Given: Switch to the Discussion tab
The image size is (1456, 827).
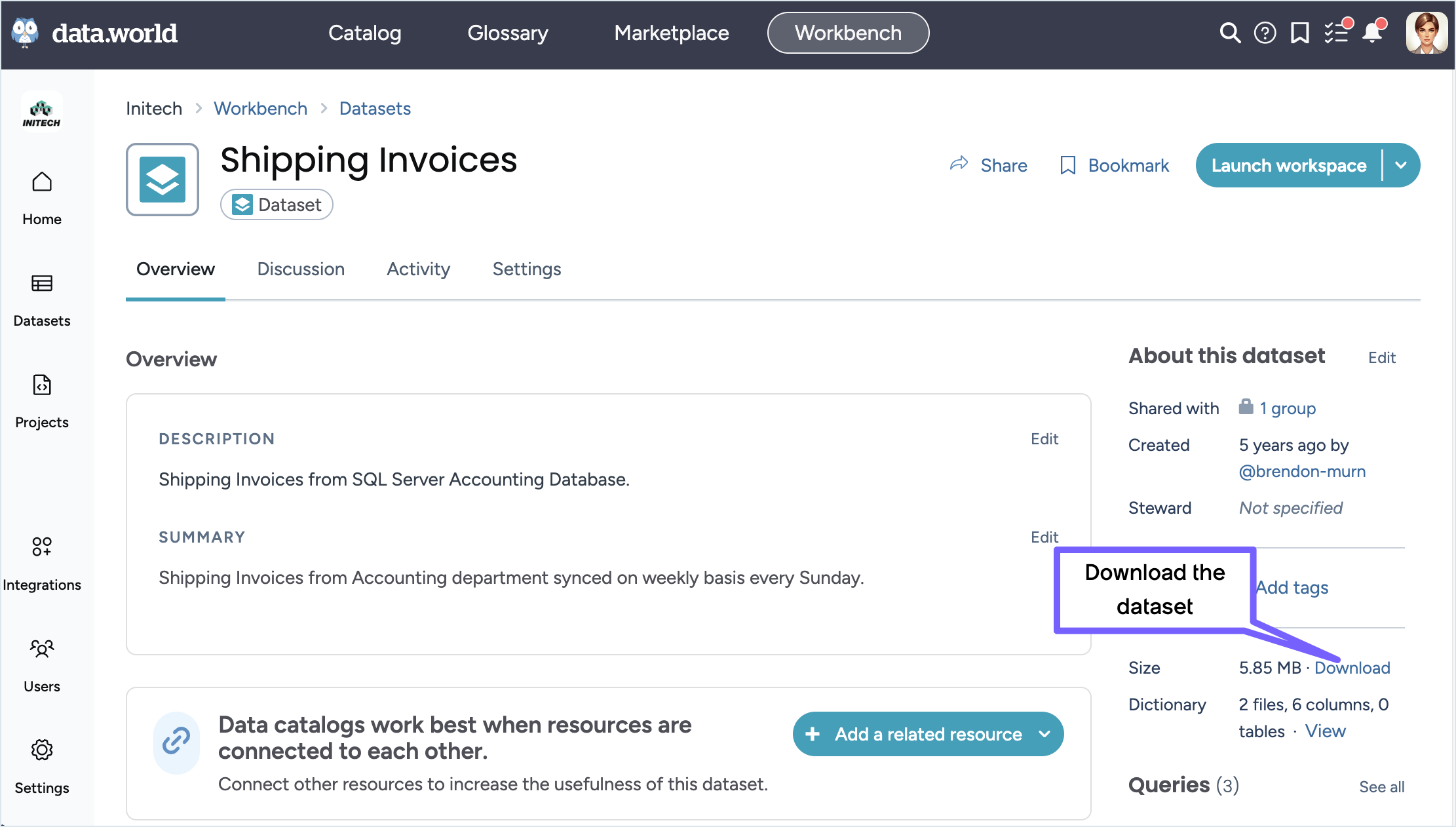Looking at the screenshot, I should (x=301, y=269).
